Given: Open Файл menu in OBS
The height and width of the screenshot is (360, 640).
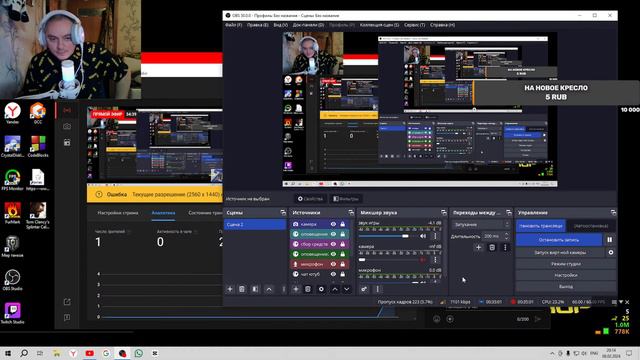Looking at the screenshot, I should (233, 25).
